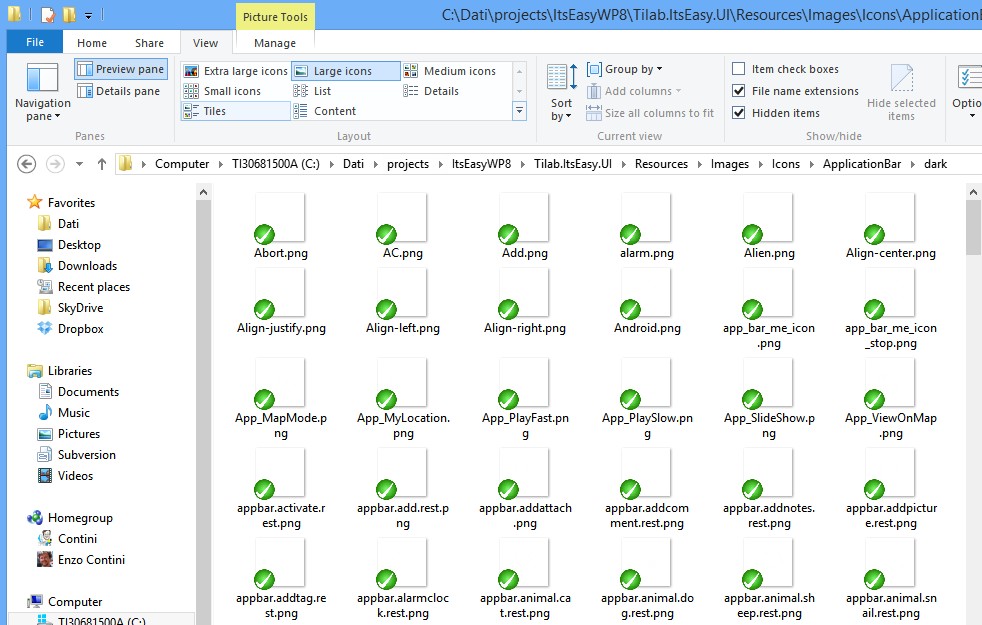This screenshot has height=625, width=982.
Task: Click the Images breadcrumb in address bar
Action: [729, 164]
